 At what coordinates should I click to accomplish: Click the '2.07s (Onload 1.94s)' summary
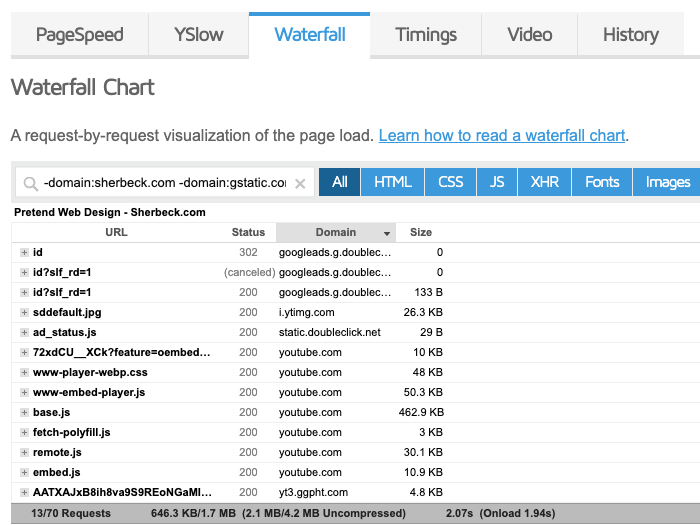[x=500, y=513]
